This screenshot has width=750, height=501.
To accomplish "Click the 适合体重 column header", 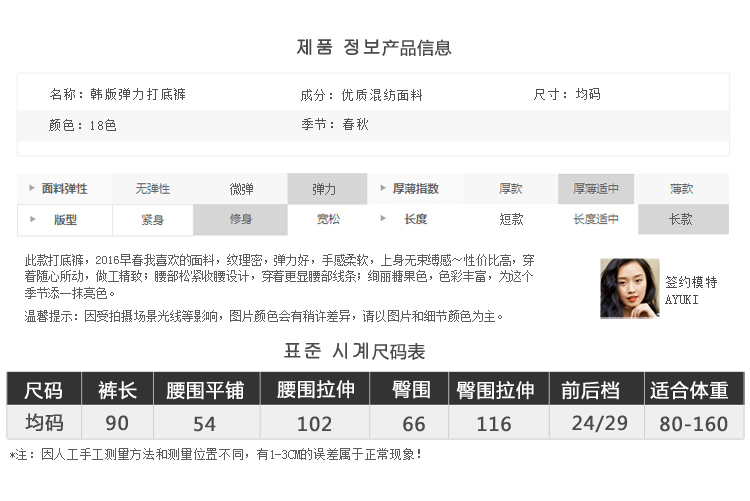I will (689, 390).
